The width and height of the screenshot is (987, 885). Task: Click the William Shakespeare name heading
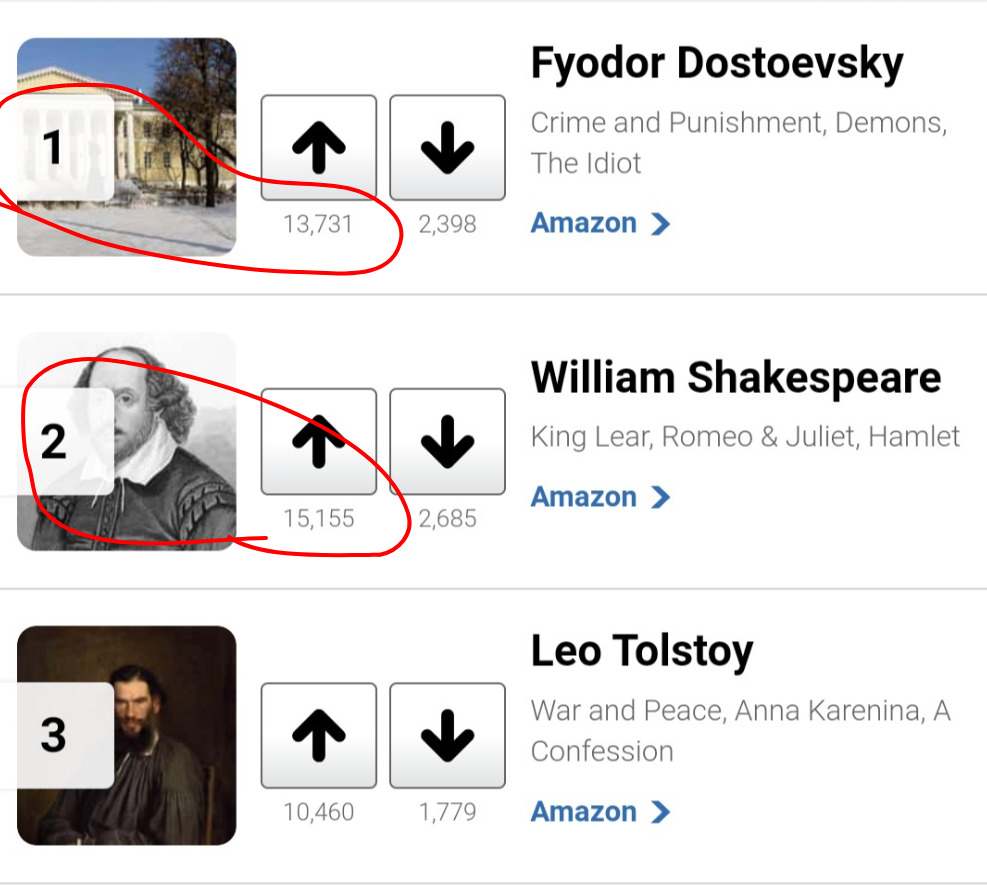coord(735,378)
